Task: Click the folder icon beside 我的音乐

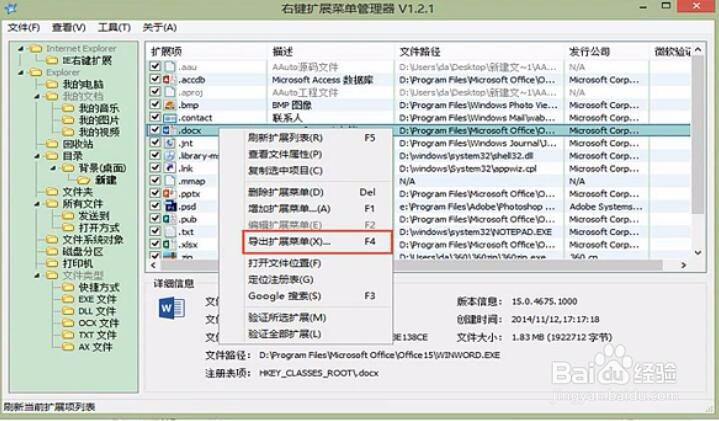Action: coord(68,108)
